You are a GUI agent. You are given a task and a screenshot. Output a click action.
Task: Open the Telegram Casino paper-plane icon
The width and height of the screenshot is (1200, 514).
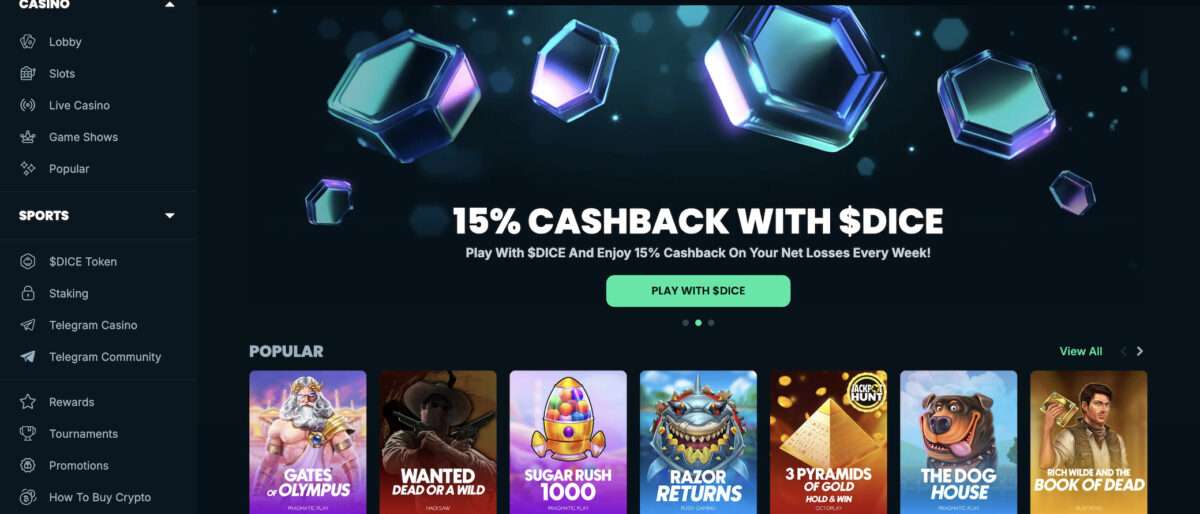pos(28,325)
